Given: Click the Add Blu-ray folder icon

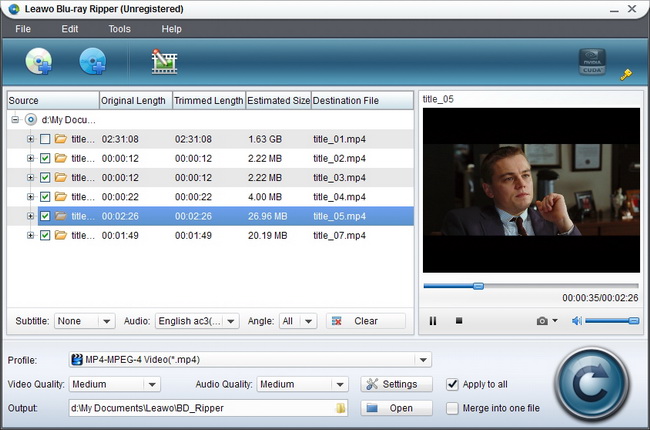Looking at the screenshot, I should click(93, 61).
